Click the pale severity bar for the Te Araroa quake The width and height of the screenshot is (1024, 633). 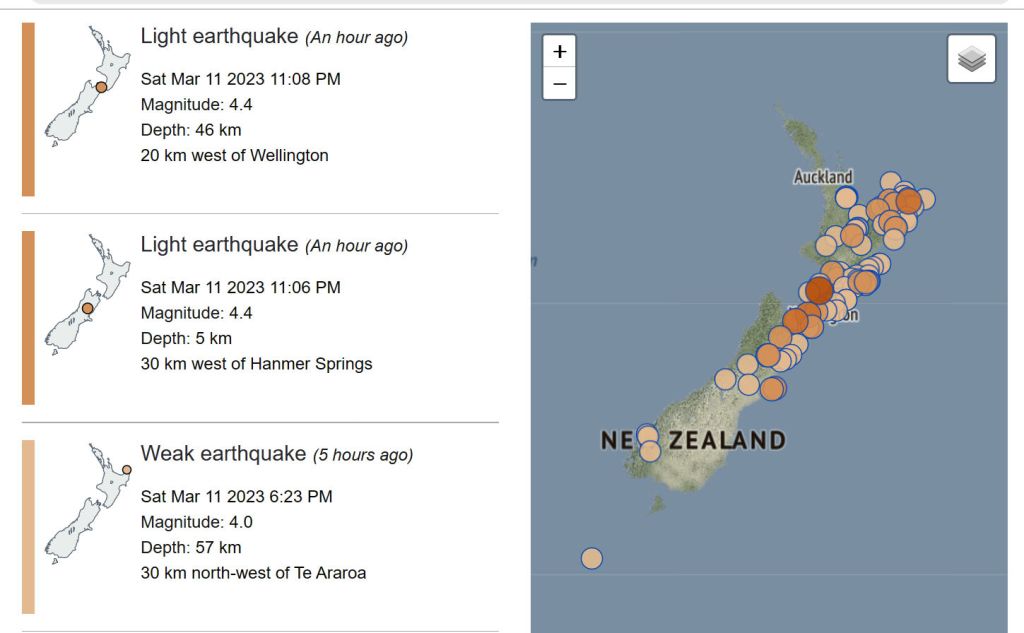[x=28, y=526]
